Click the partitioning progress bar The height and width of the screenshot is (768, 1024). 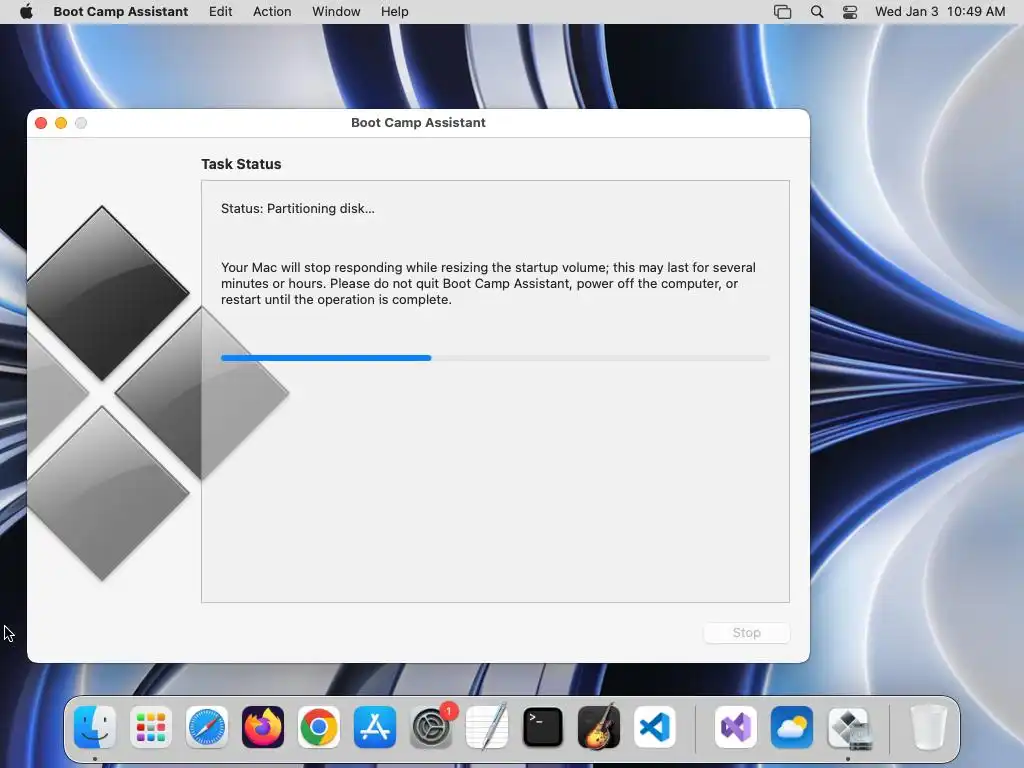point(495,358)
